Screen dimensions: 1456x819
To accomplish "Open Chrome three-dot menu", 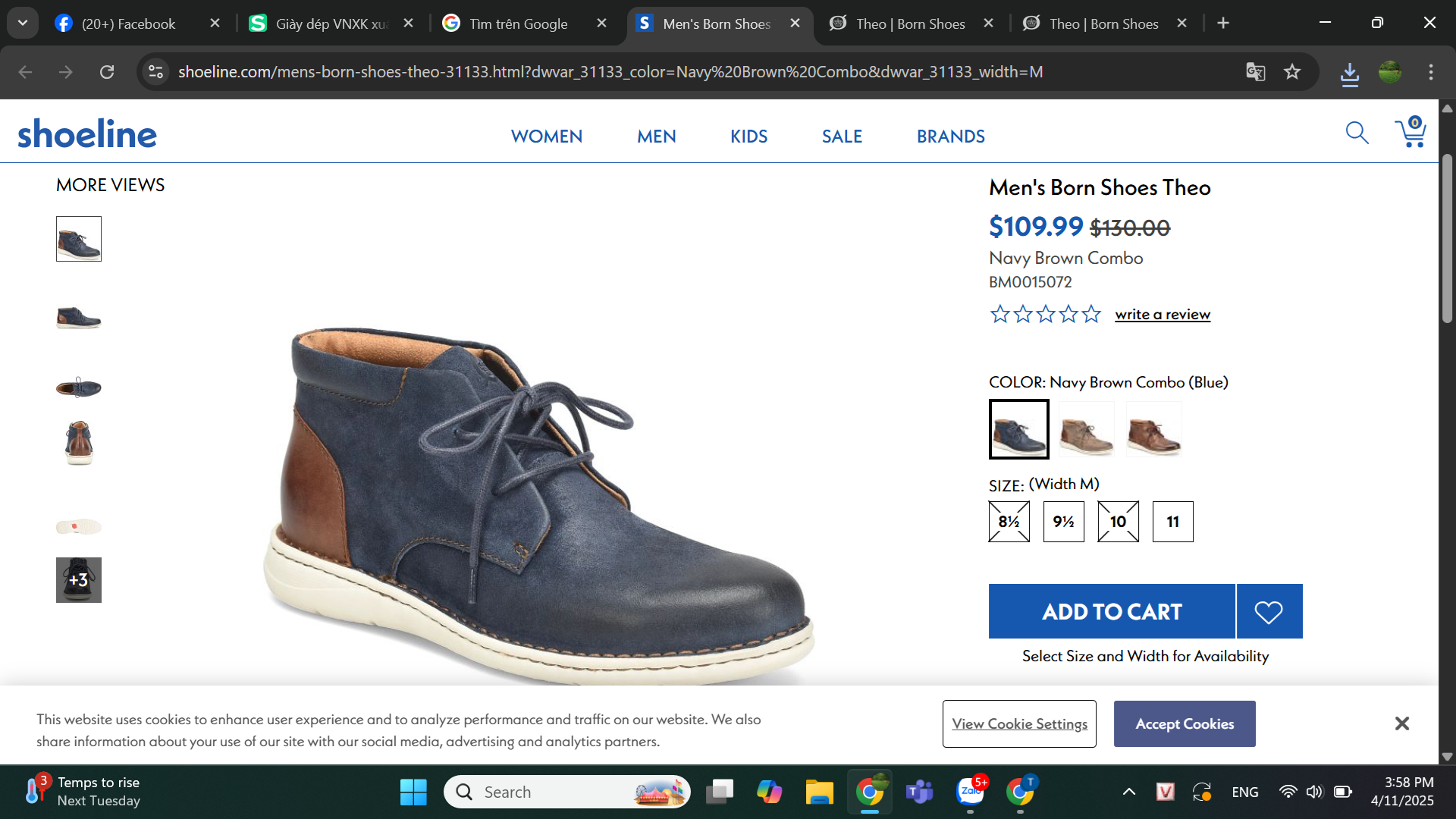I will point(1431,72).
